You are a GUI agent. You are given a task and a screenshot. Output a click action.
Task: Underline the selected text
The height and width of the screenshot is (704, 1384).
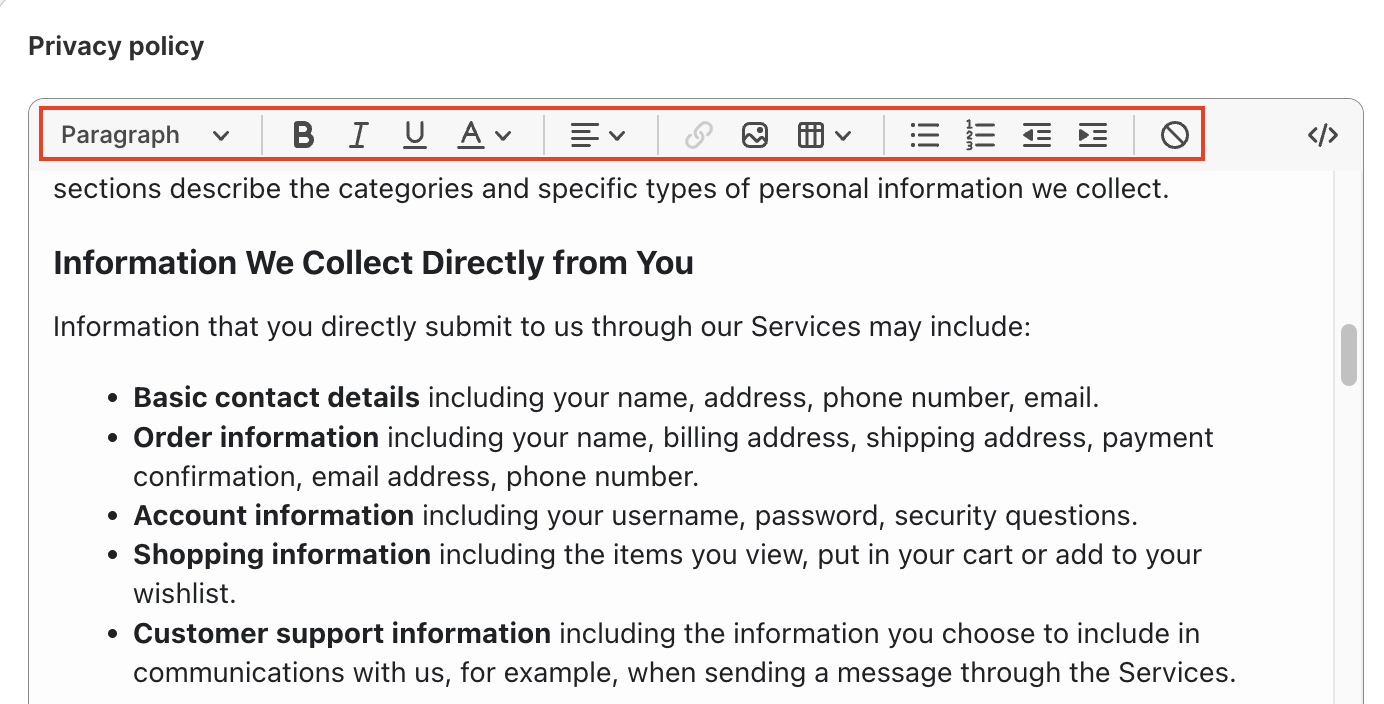tap(414, 135)
